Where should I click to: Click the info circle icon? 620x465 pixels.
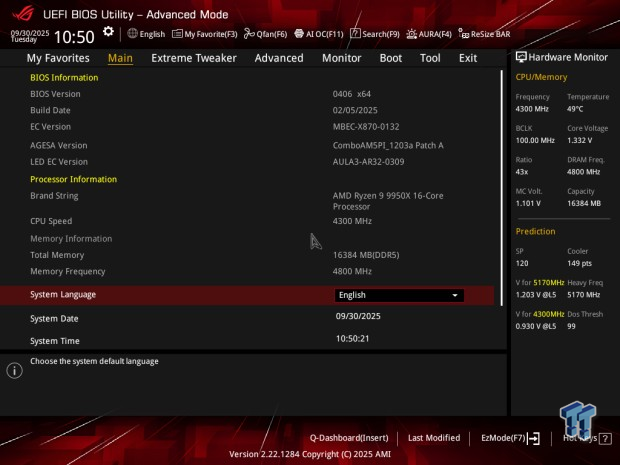click(15, 370)
